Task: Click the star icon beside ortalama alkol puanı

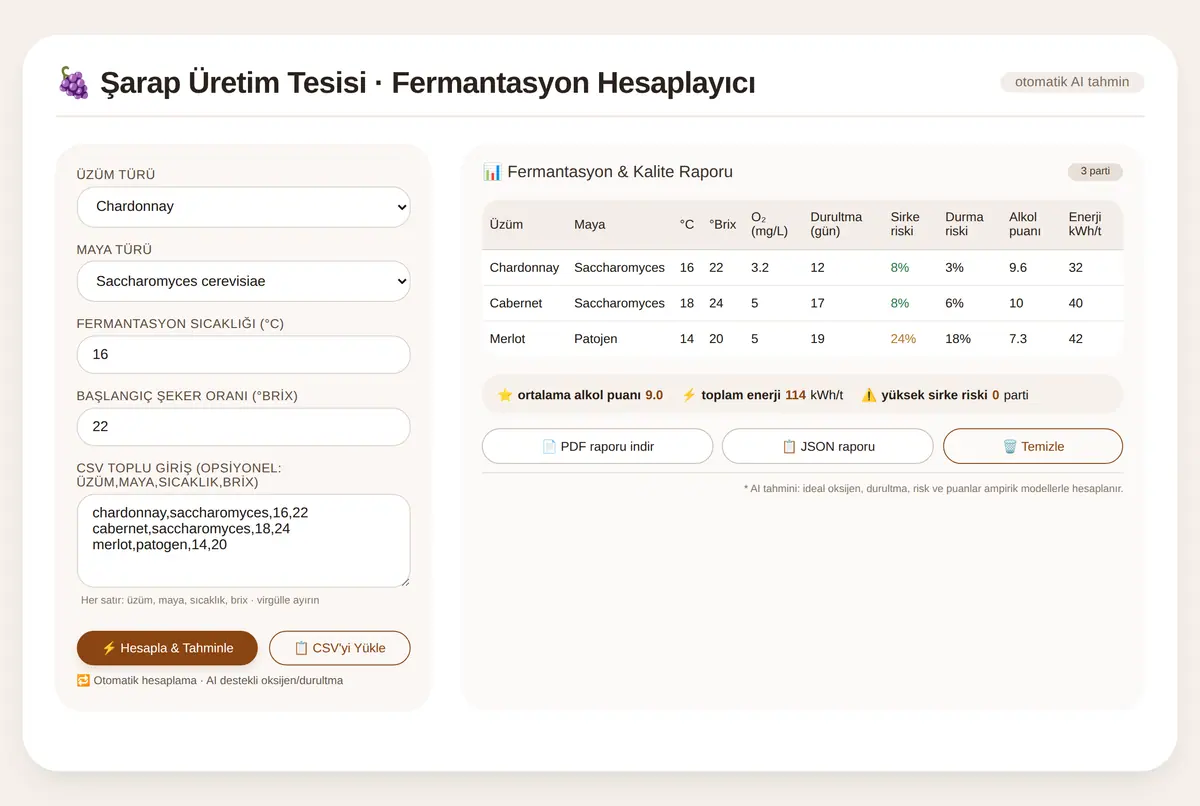Action: tap(505, 395)
